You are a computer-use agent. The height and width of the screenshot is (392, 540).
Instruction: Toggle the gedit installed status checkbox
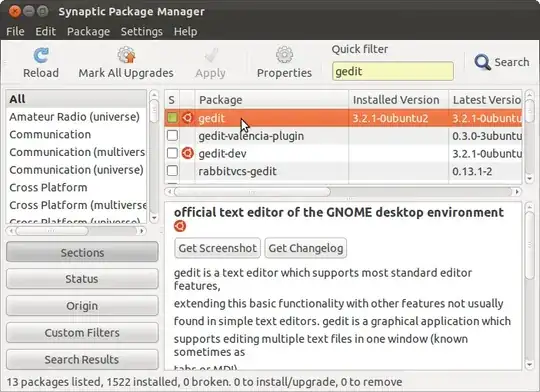pyautogui.click(x=172, y=118)
